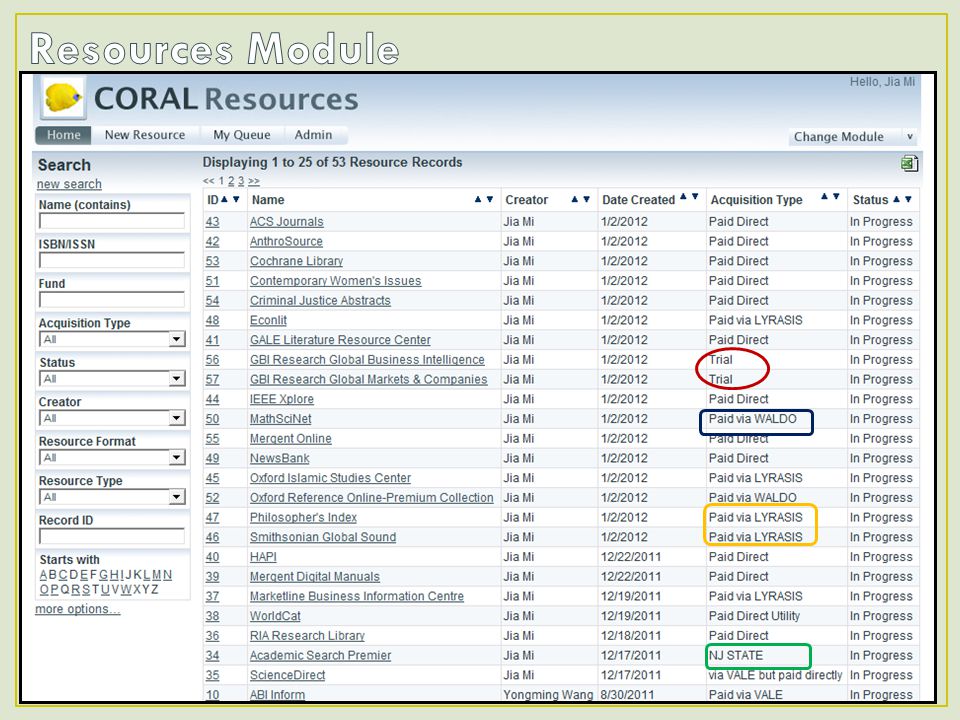Screen dimensions: 960x720
Task: Open ACS Journals resource
Action: point(287,222)
